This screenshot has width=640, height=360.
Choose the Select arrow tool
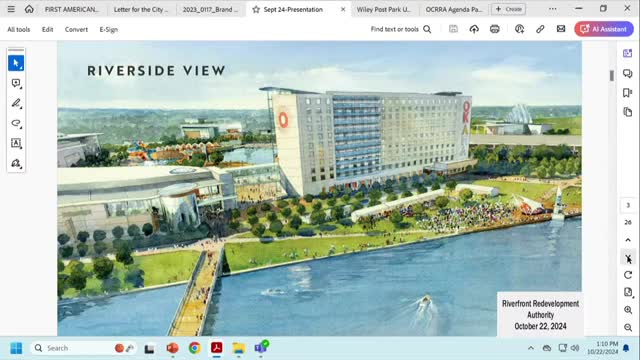(16, 63)
